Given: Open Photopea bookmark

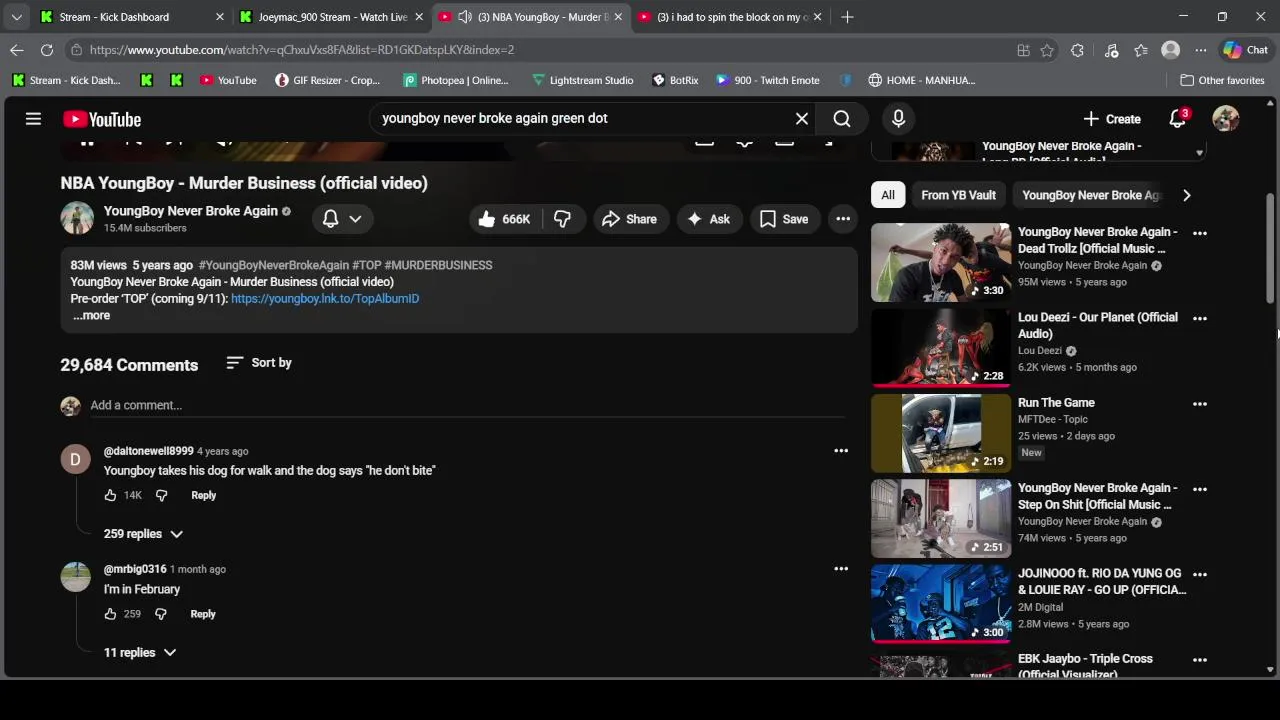Looking at the screenshot, I should (456, 80).
